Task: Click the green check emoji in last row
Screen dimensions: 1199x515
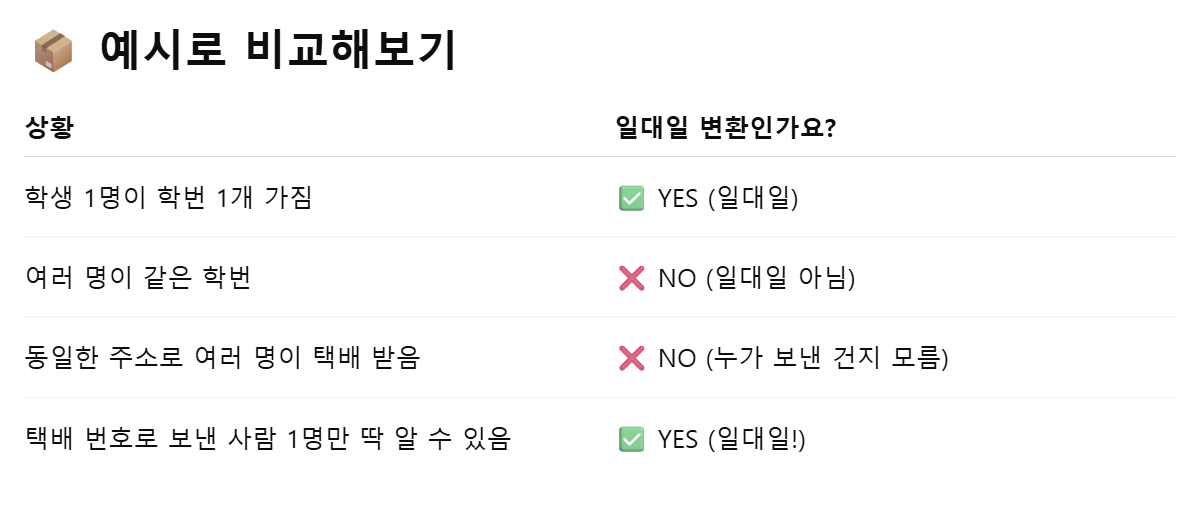Action: [631, 439]
